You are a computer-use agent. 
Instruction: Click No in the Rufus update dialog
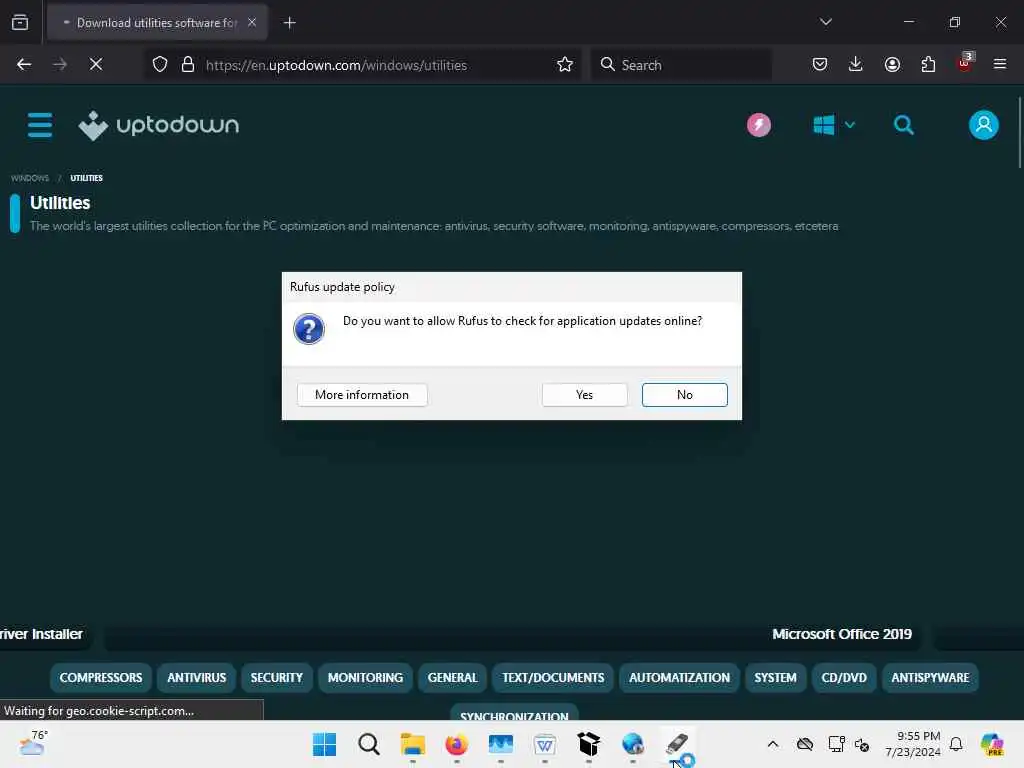[684, 394]
